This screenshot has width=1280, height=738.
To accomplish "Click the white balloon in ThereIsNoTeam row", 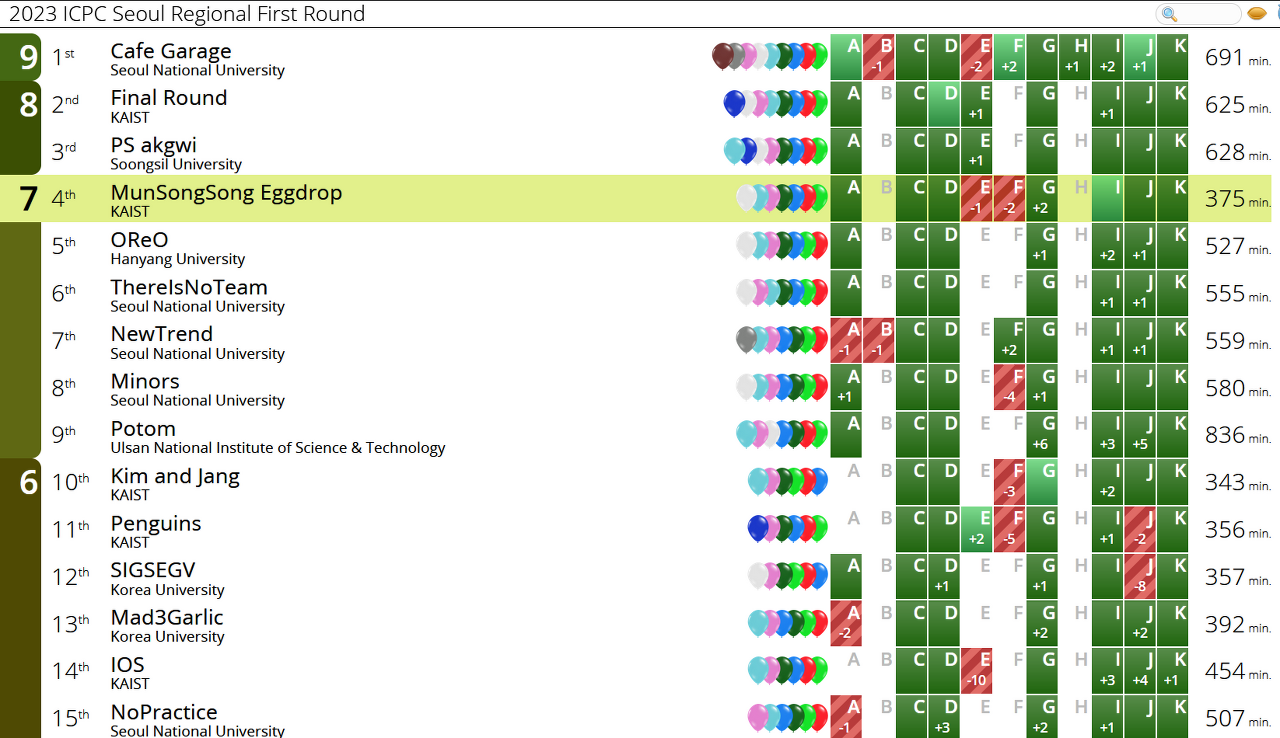I will (746, 292).
